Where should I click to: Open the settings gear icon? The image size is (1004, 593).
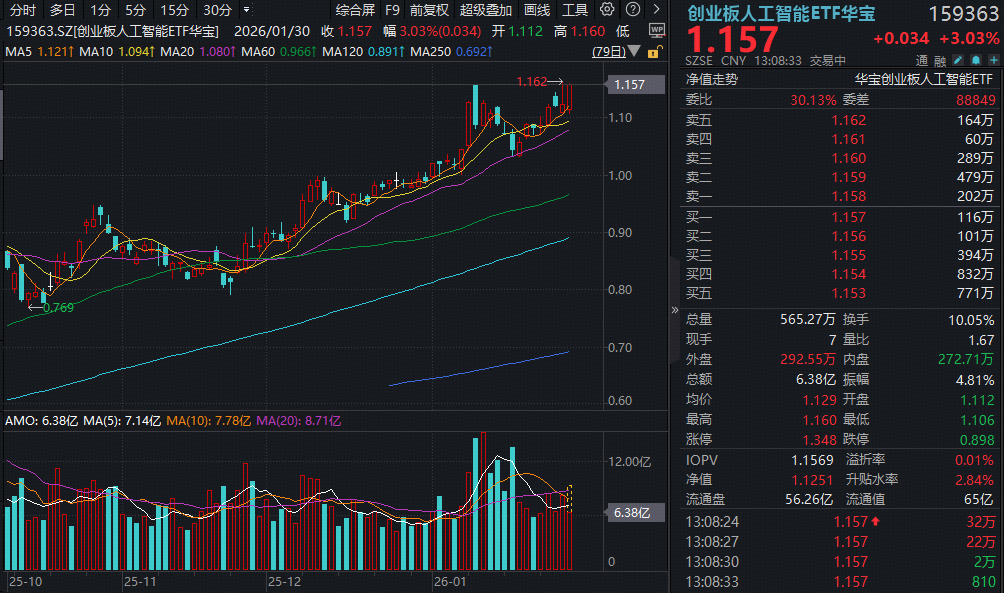click(x=606, y=8)
